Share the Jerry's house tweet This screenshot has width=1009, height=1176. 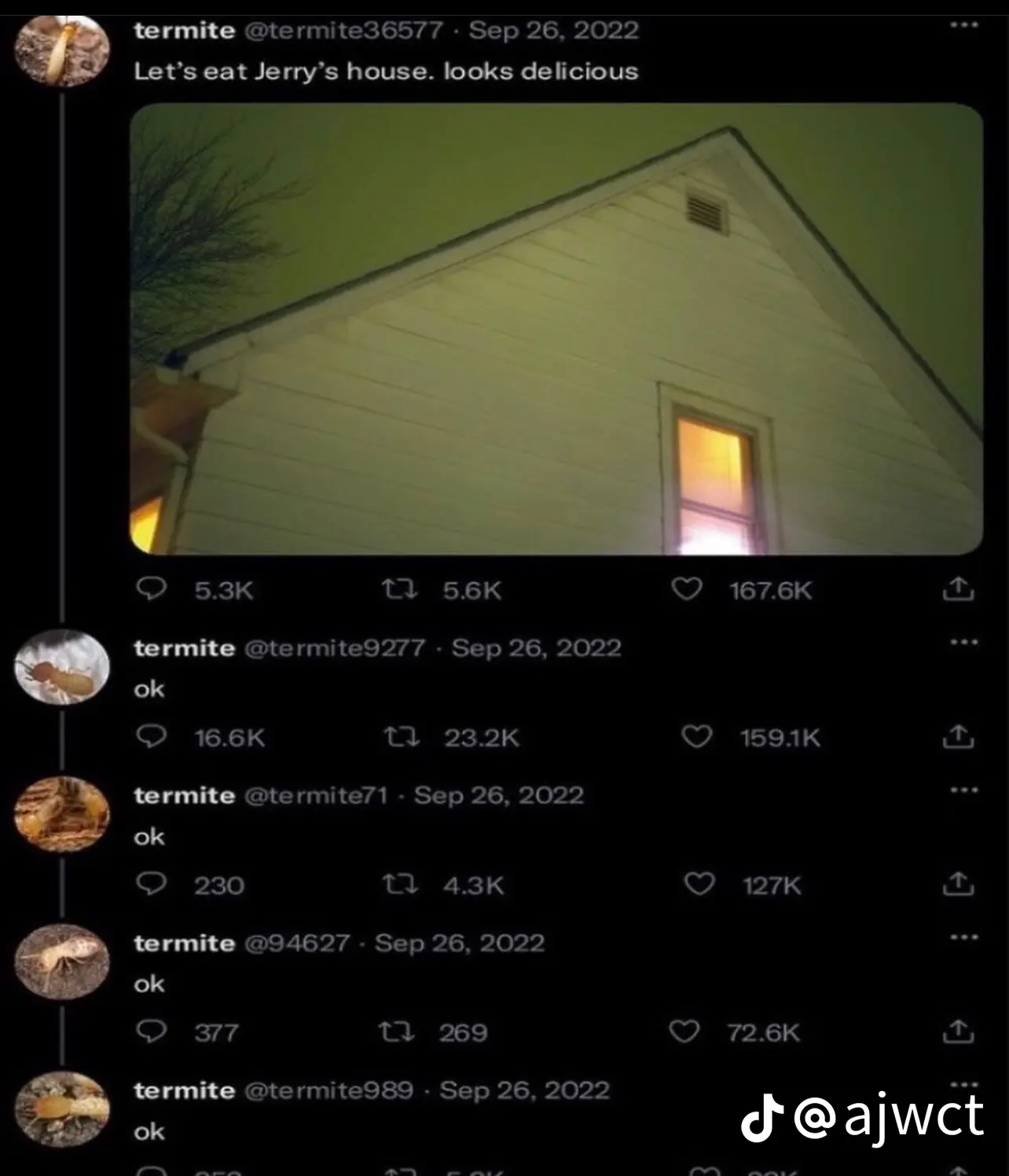click(958, 588)
